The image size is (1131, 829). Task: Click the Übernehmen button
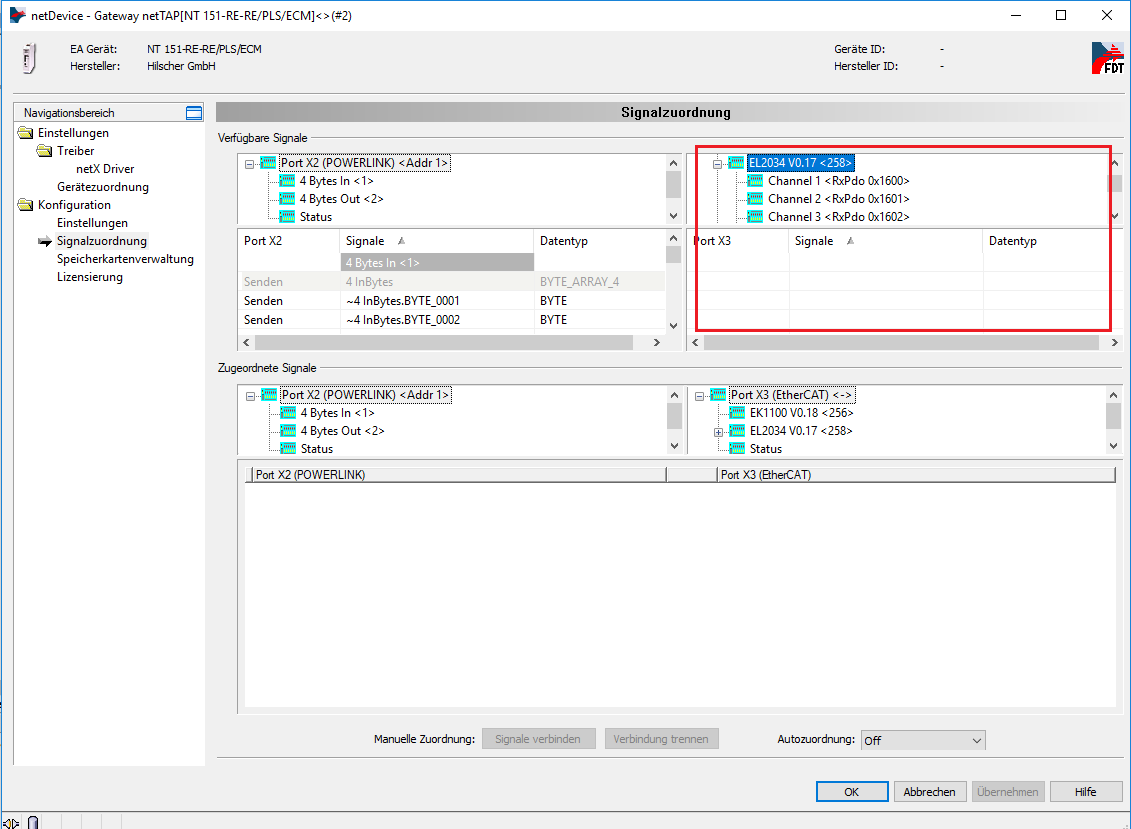1008,791
